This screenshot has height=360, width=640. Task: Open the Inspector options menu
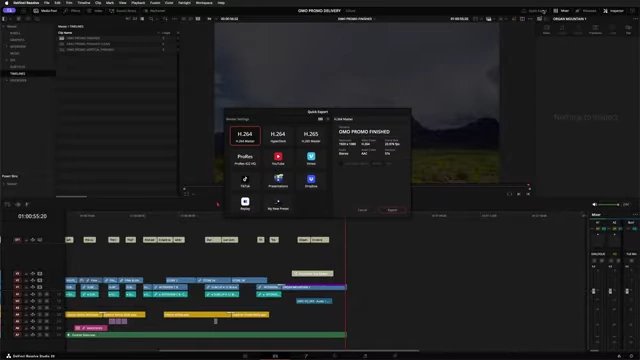tap(634, 19)
